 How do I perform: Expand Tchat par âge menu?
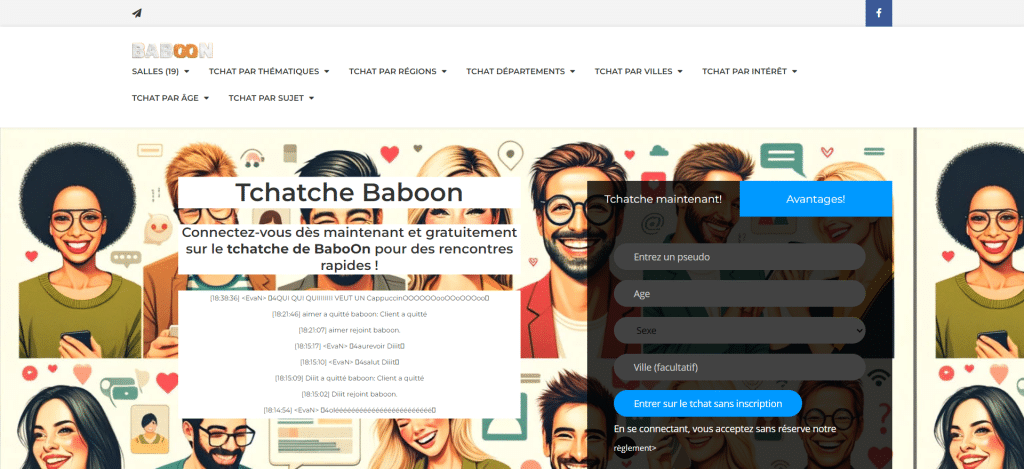(169, 98)
